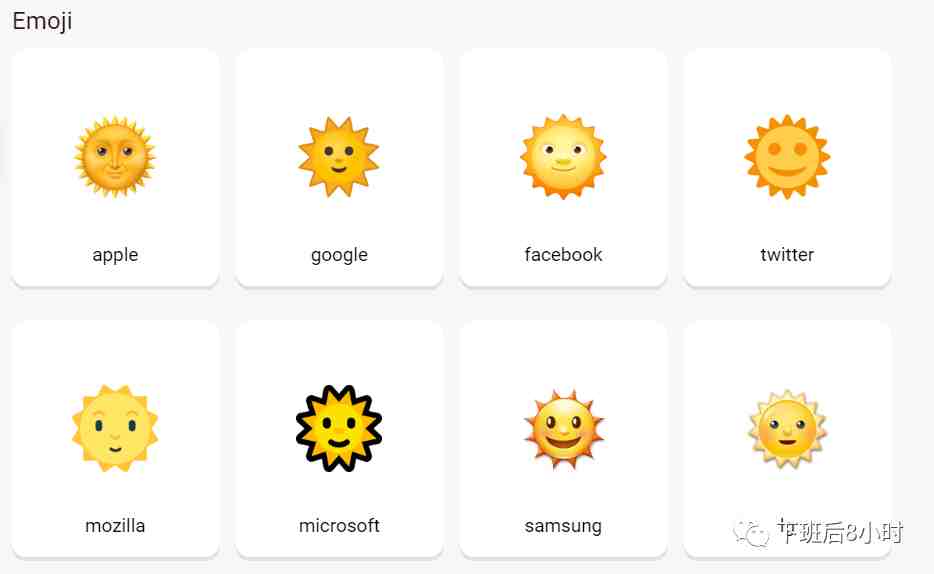Image resolution: width=934 pixels, height=574 pixels.
Task: Select the "microsoft" label
Action: pos(339,525)
